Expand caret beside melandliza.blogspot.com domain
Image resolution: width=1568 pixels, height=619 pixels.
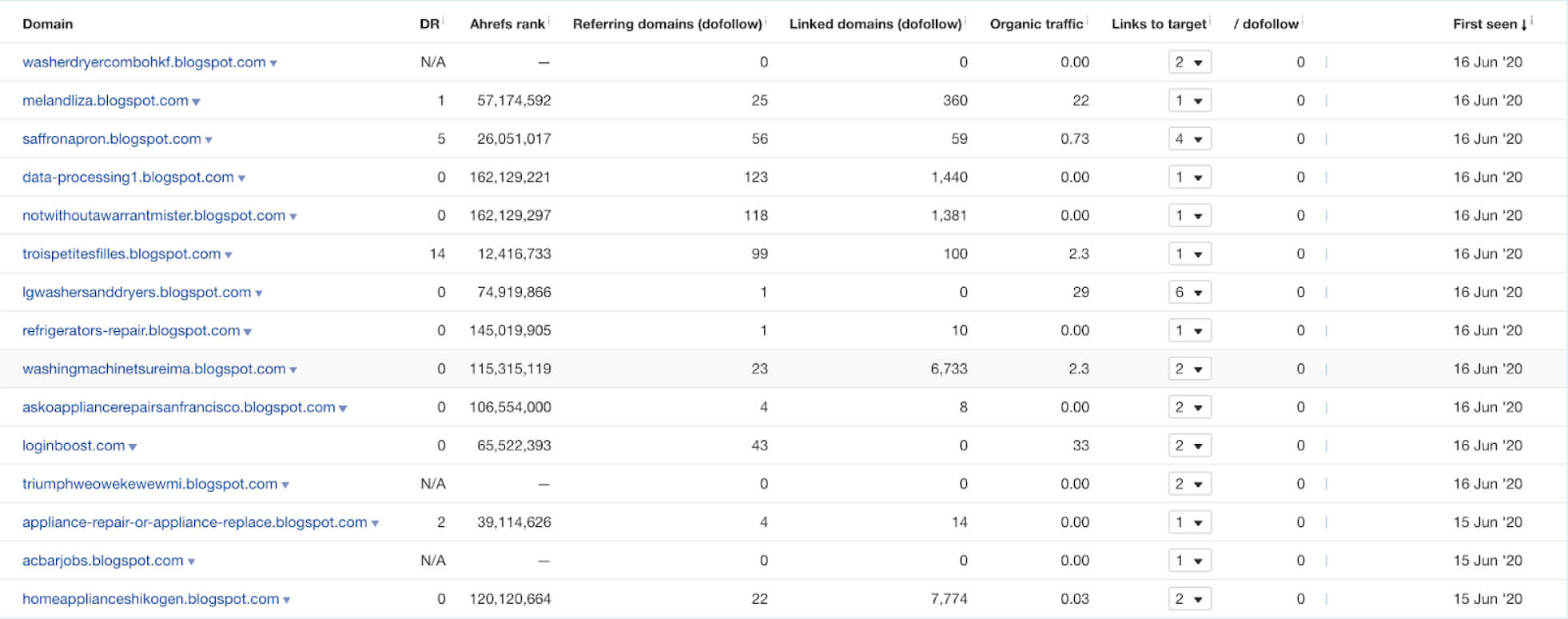tap(196, 102)
